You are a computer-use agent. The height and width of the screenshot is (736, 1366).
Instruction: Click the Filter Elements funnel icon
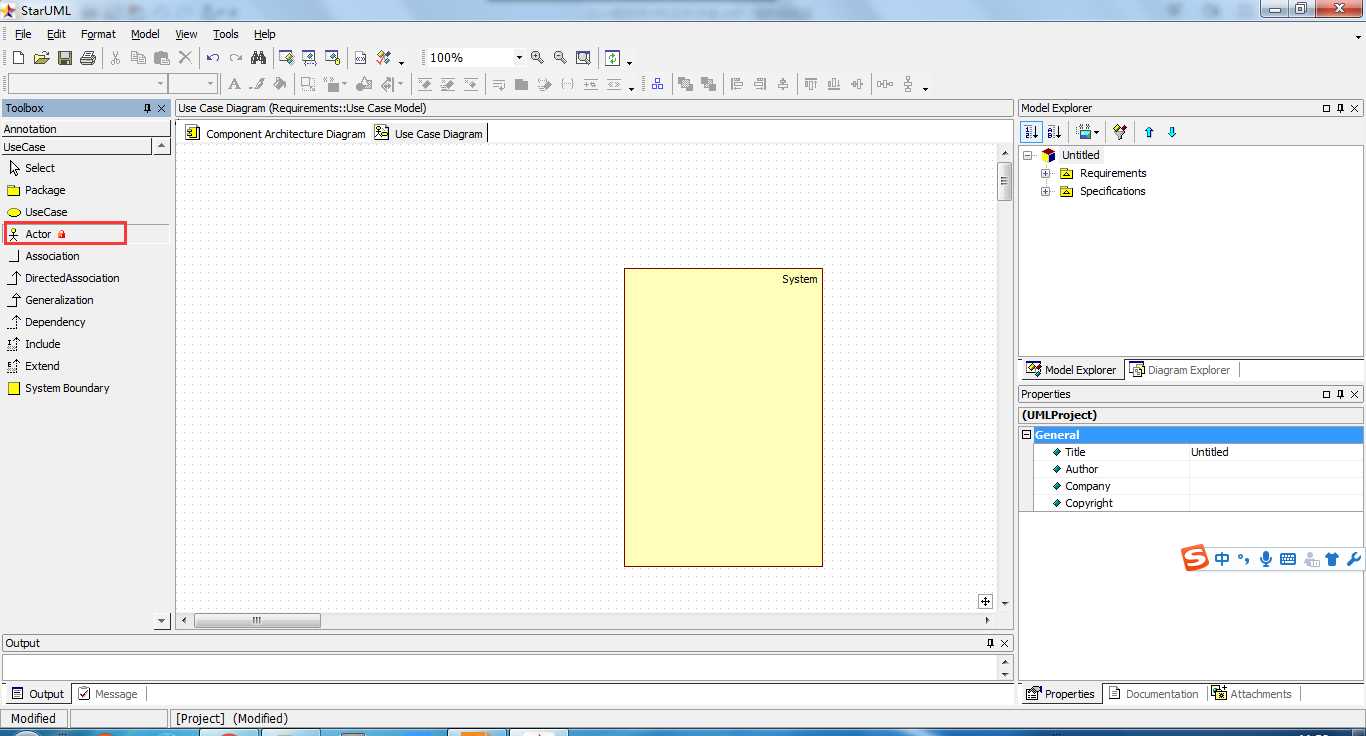pos(1120,132)
